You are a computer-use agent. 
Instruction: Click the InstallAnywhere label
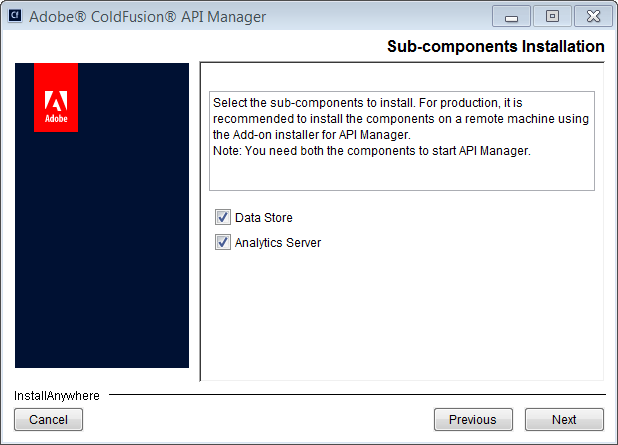coord(57,396)
